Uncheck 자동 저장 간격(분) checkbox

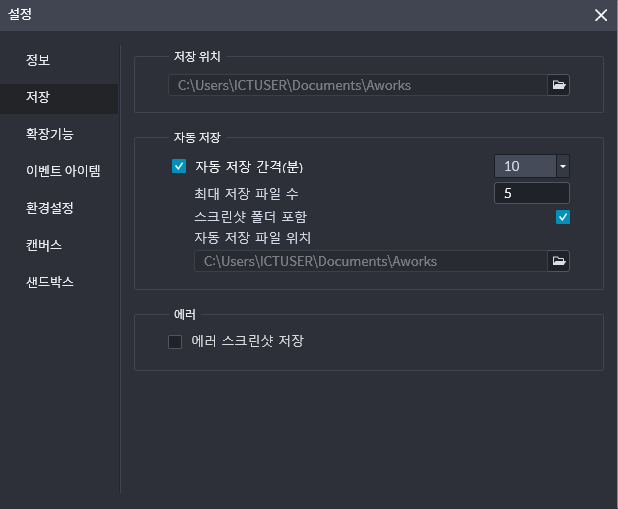click(179, 166)
